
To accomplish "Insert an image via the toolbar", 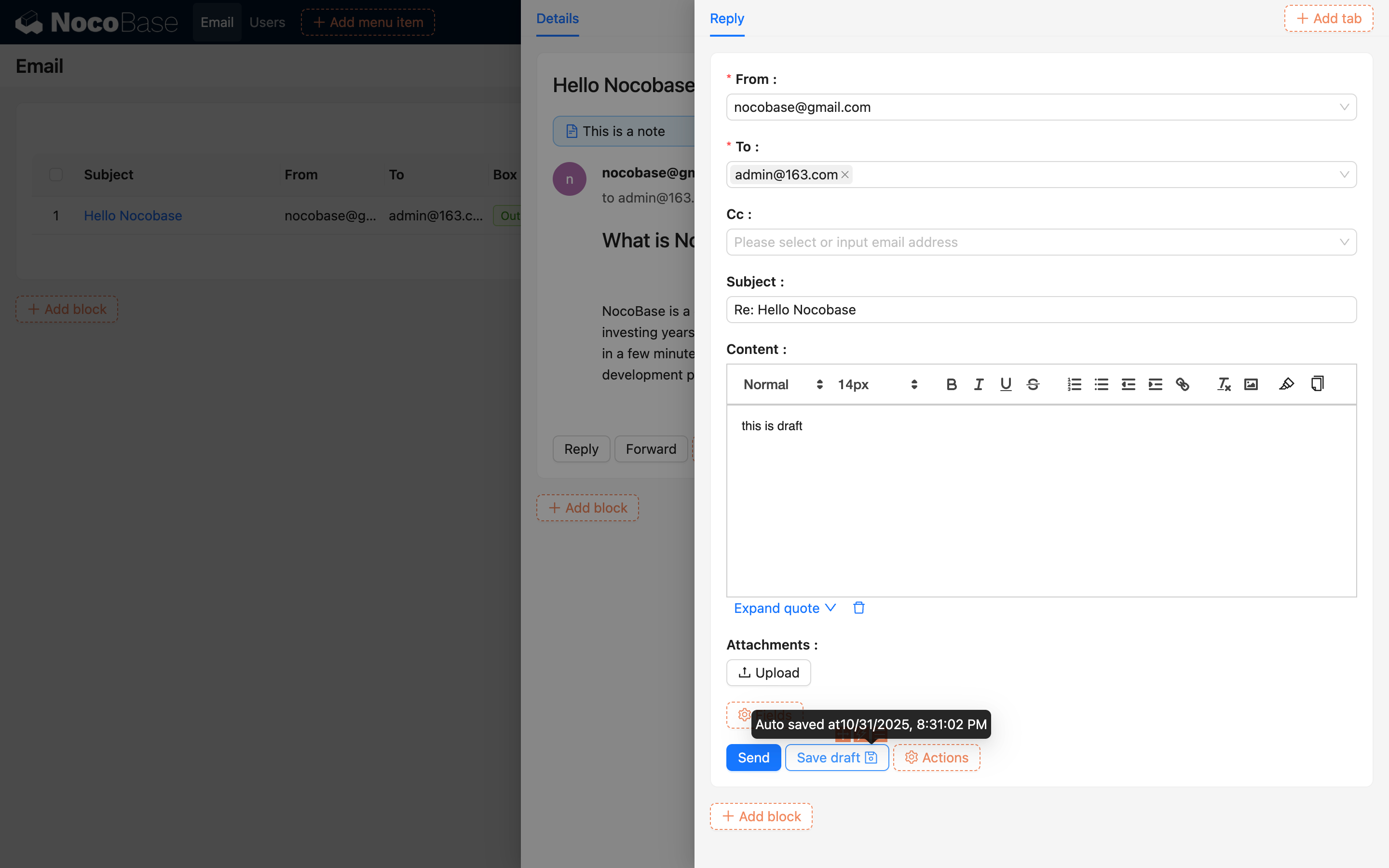I will (x=1251, y=385).
